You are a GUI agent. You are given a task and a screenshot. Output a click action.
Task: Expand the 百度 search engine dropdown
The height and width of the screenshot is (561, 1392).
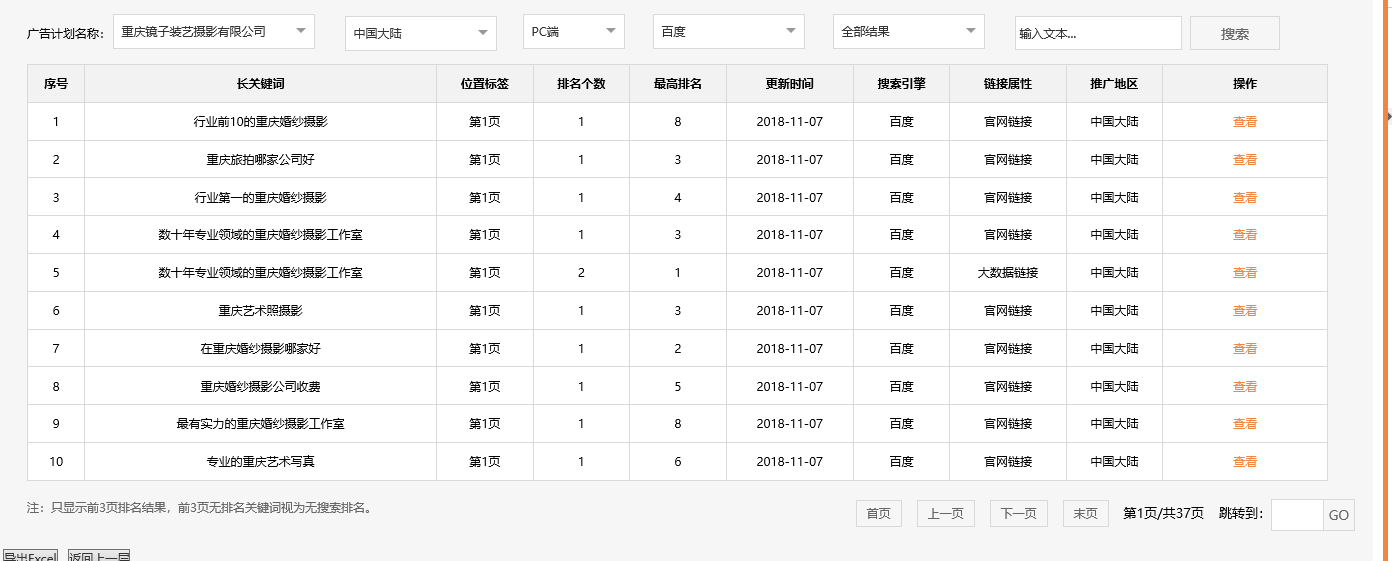point(729,32)
